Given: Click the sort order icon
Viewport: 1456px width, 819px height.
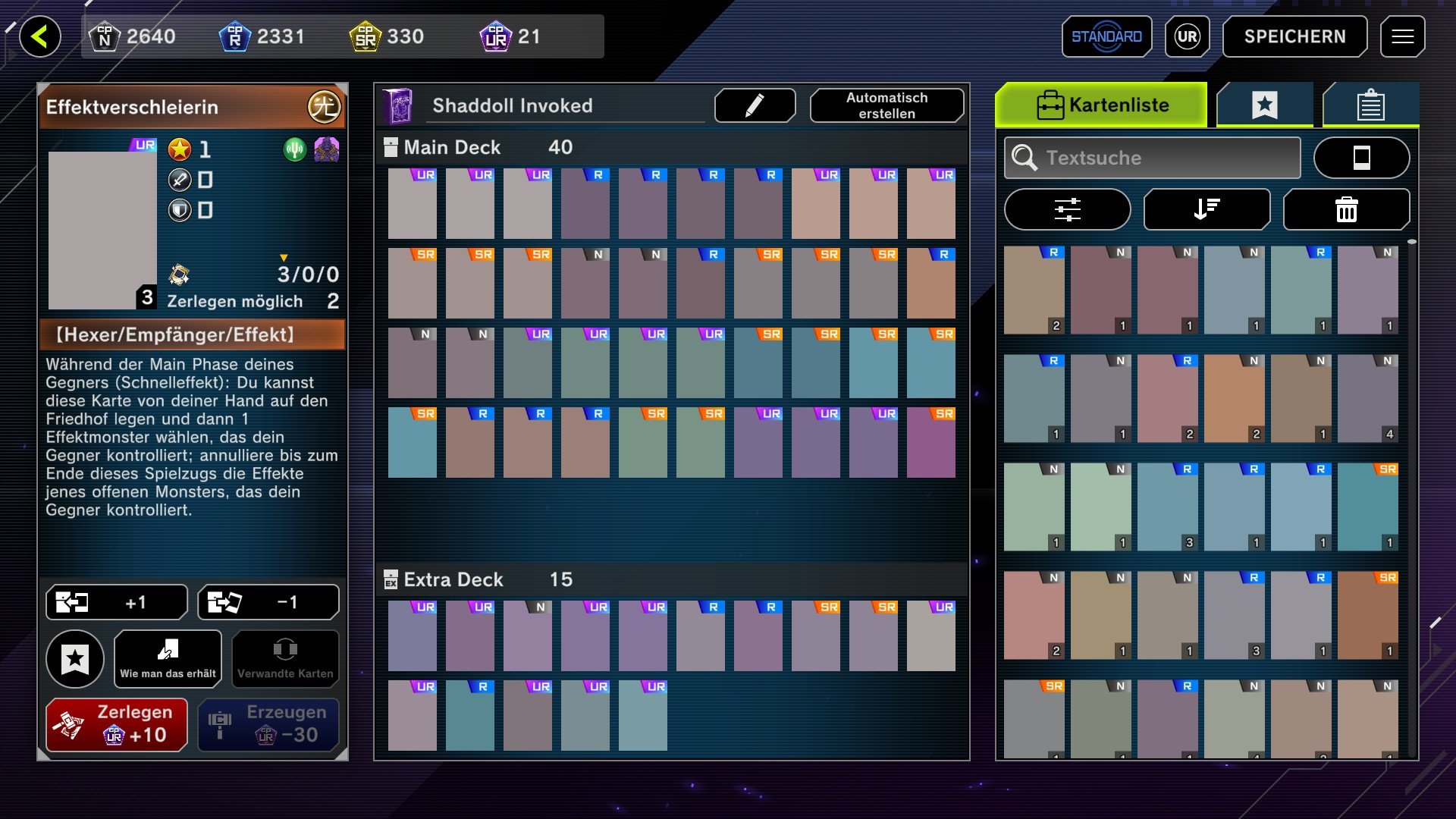Looking at the screenshot, I should pos(1207,209).
